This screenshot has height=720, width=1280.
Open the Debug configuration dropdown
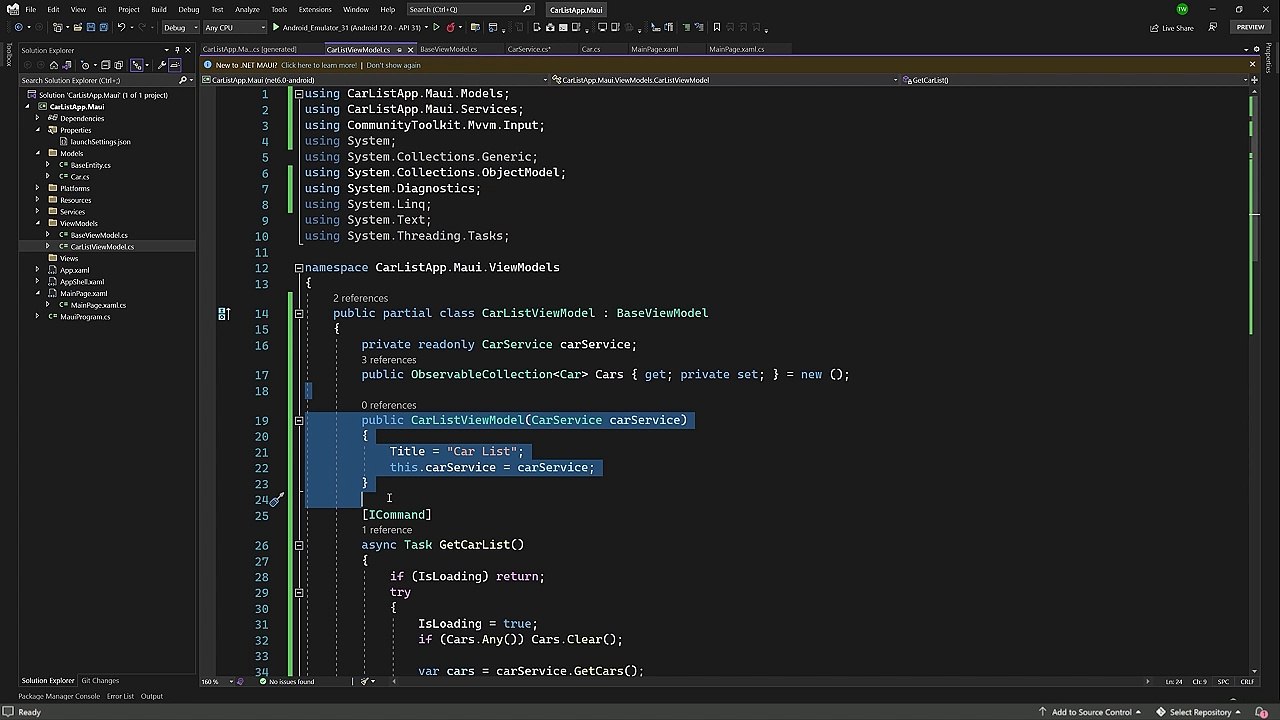tap(181, 27)
